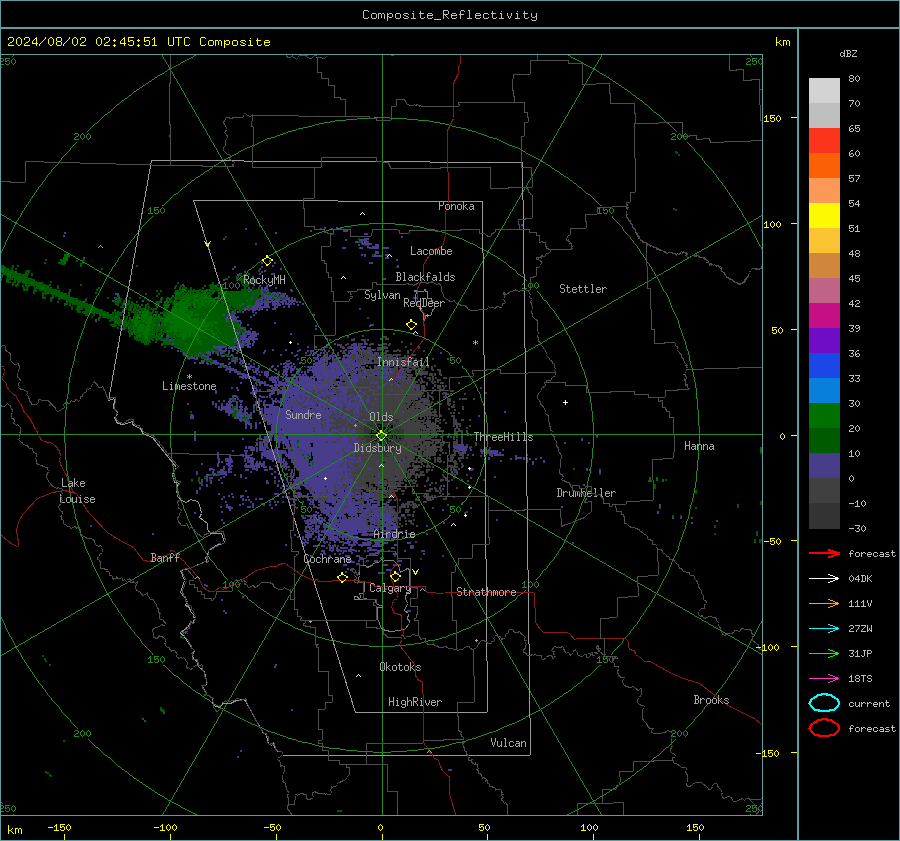Click the Limestone label
The width and height of the screenshot is (900, 841).
tap(189, 386)
